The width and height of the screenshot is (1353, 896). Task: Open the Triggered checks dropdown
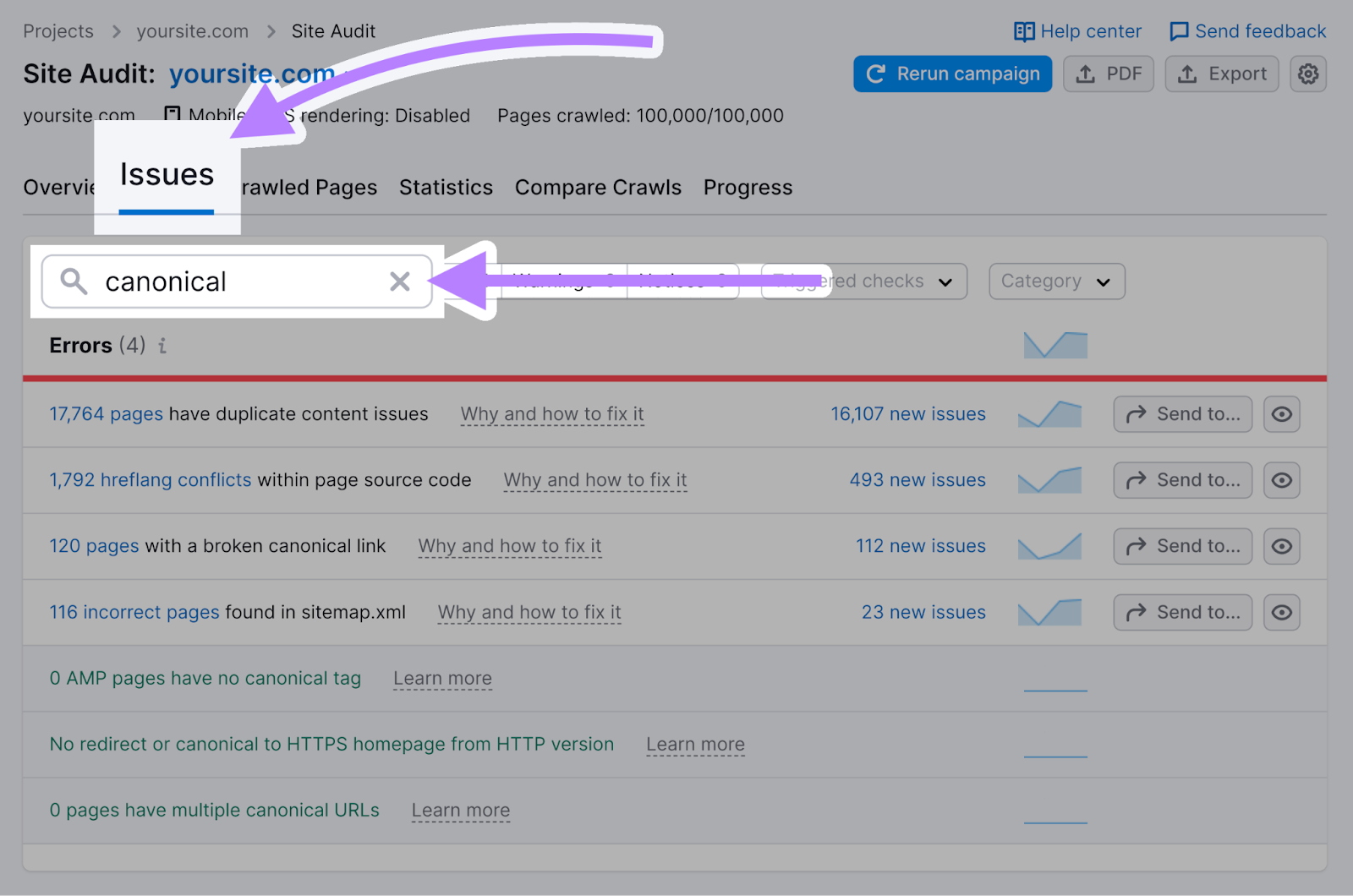point(863,281)
